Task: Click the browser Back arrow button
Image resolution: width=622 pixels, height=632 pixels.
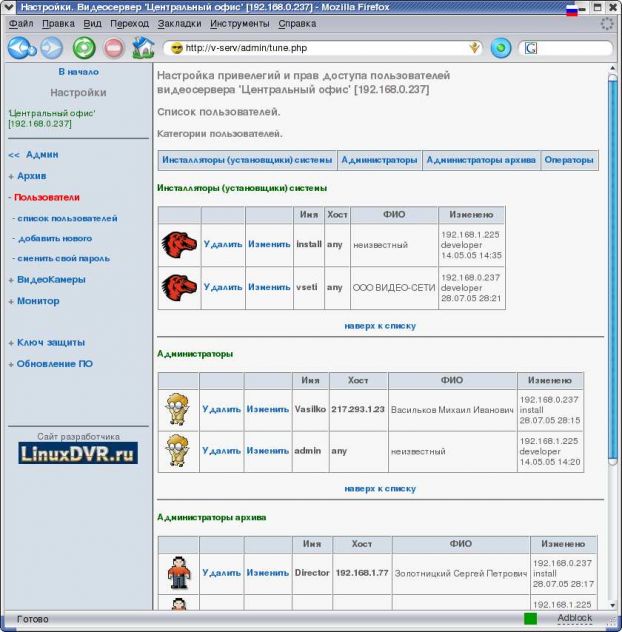Action: [x=21, y=48]
